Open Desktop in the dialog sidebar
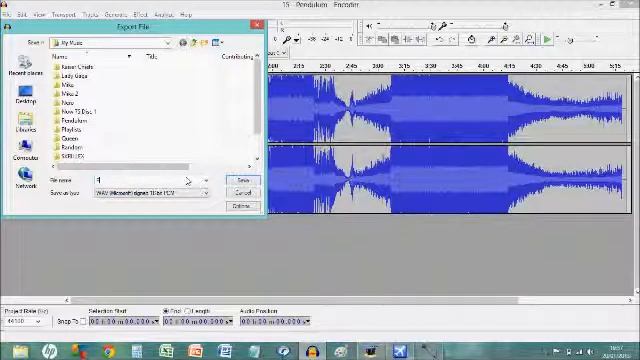Viewport: 640px width, 360px height. (25, 94)
